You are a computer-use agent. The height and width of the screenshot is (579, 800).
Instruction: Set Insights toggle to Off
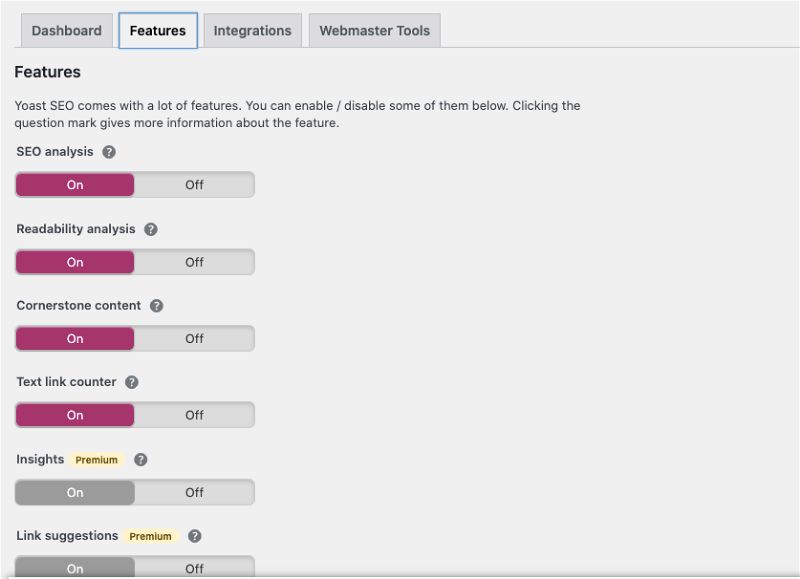pyautogui.click(x=194, y=493)
